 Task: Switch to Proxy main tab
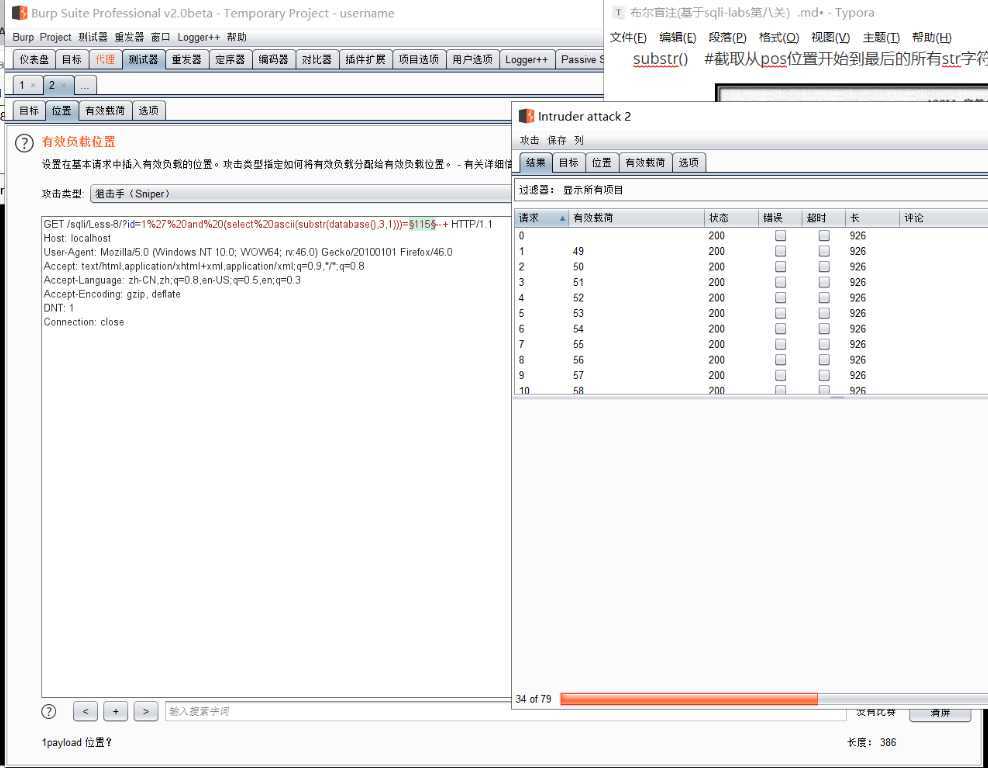click(x=105, y=59)
